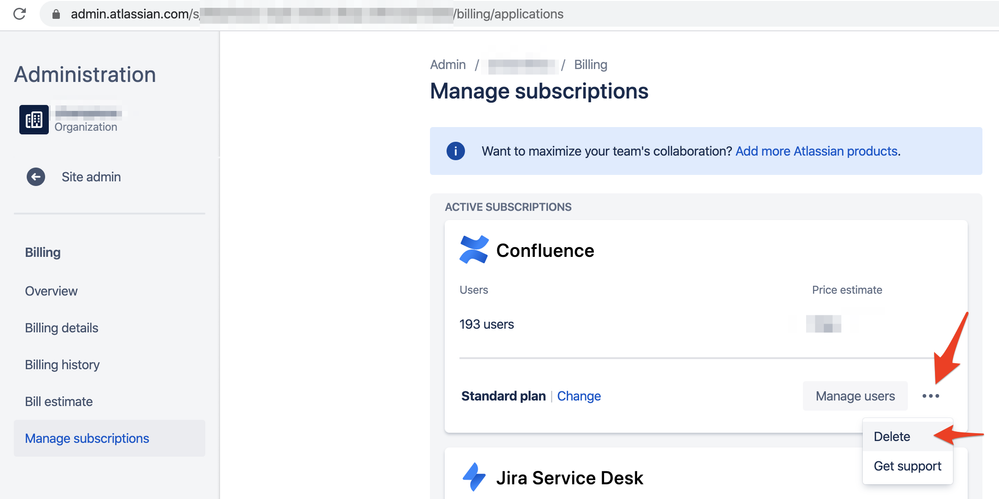Click the Standard plan label

(503, 396)
